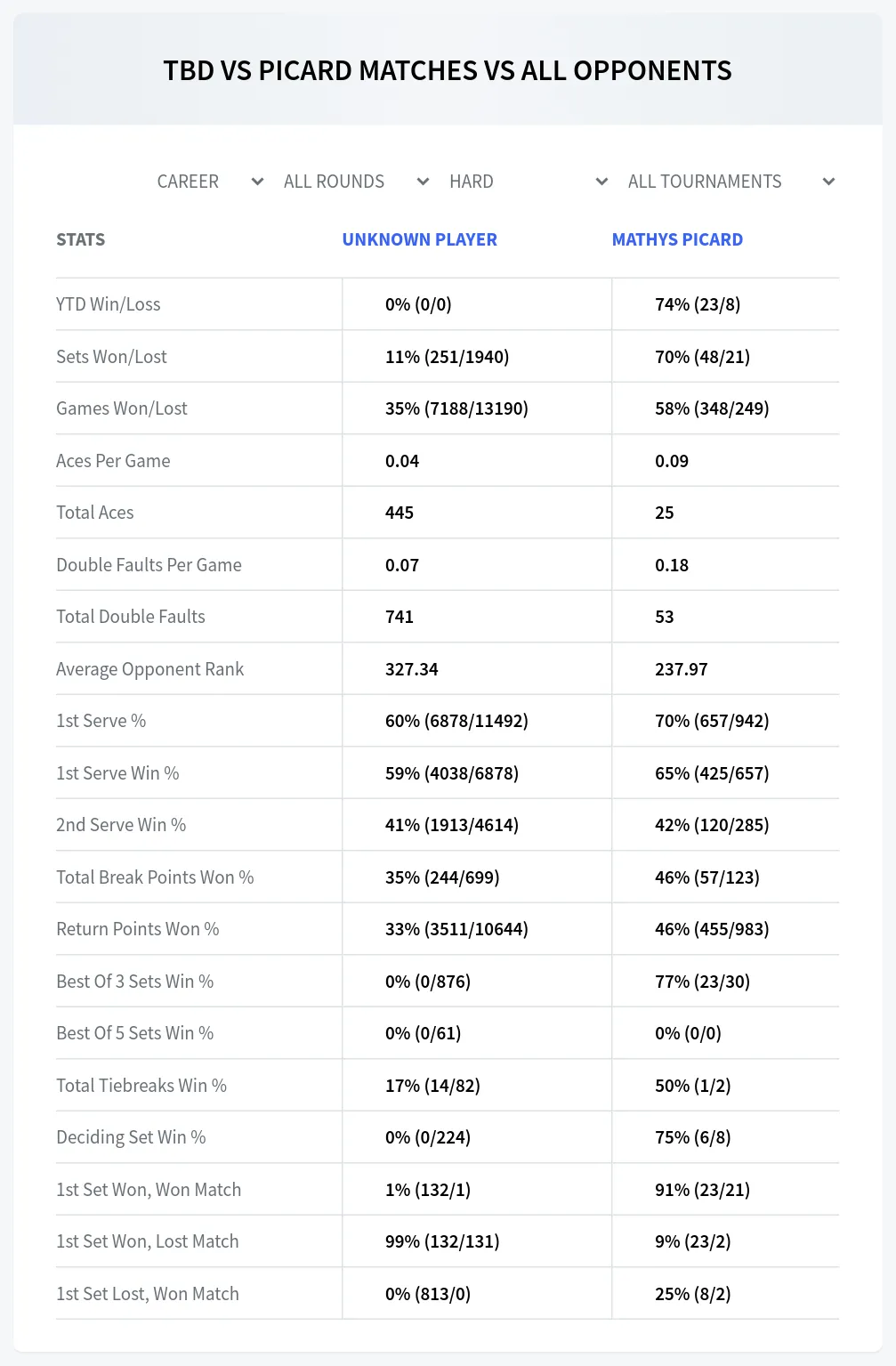This screenshot has width=896, height=1366.
Task: Click the STATS column header
Action: 80,239
